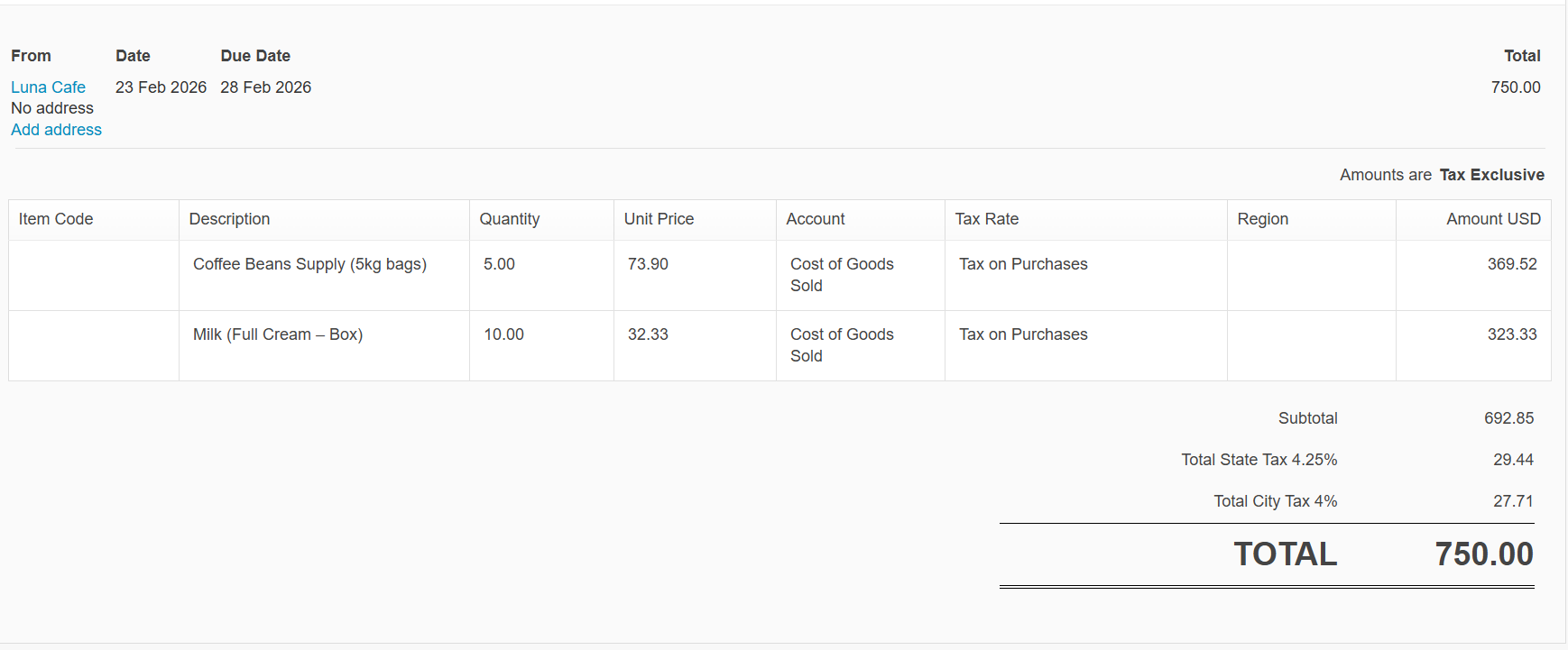Click the bold TOTAL 750.00 figure
1568x650 pixels.
(x=1483, y=554)
